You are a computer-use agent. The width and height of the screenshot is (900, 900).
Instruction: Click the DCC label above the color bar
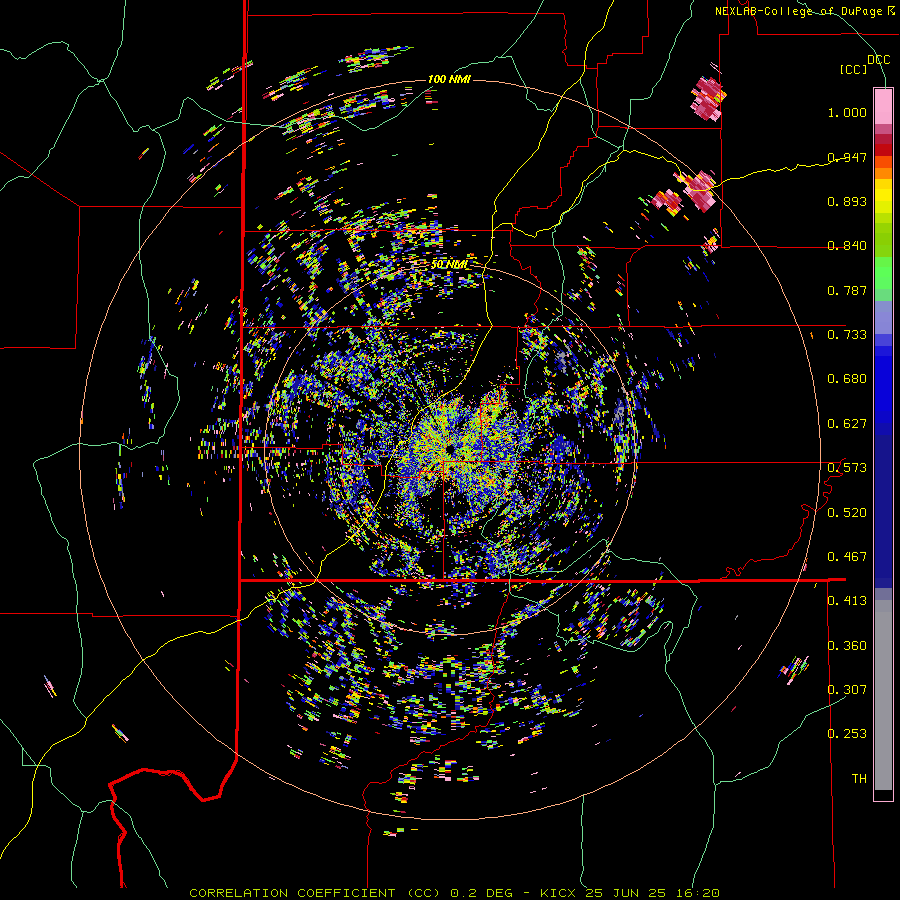878,60
